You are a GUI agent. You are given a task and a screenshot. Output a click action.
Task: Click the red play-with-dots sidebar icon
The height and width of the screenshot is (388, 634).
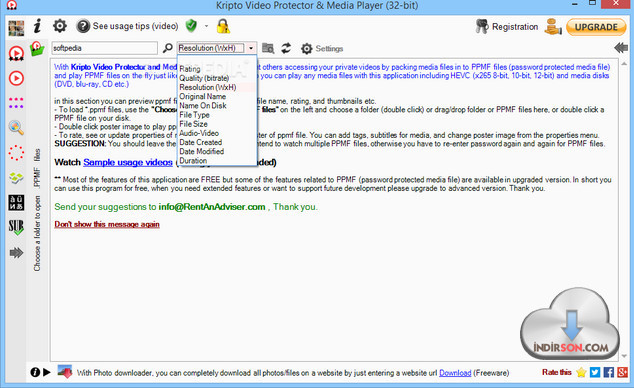16,53
